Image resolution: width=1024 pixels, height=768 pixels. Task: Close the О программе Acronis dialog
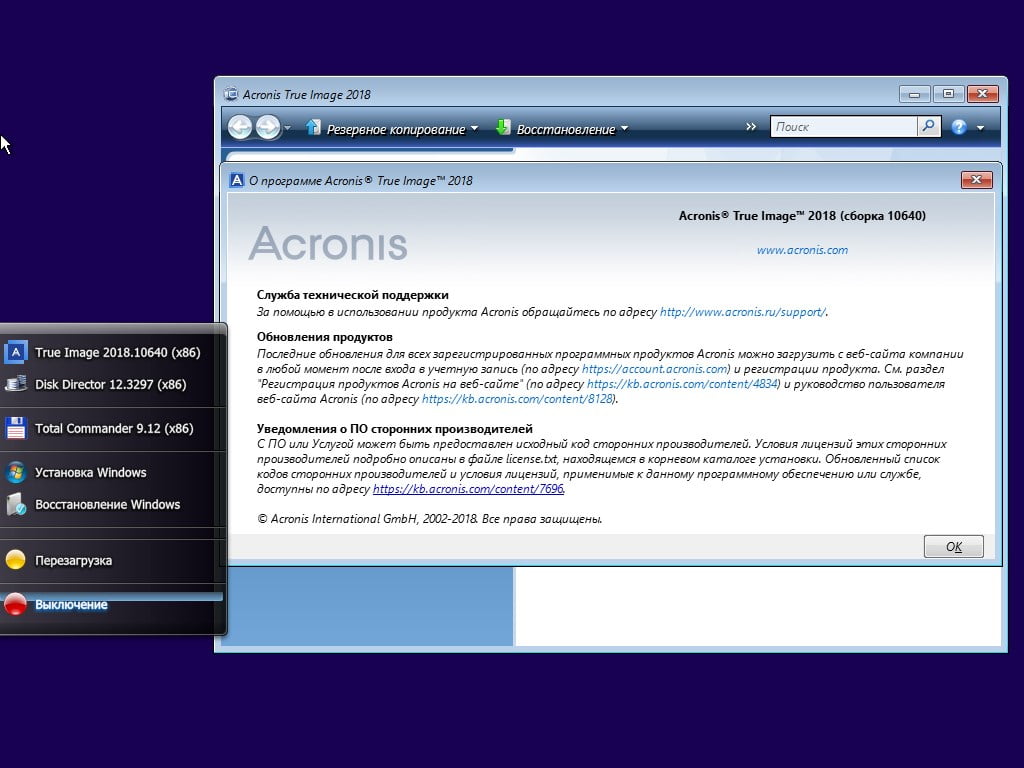pos(975,180)
